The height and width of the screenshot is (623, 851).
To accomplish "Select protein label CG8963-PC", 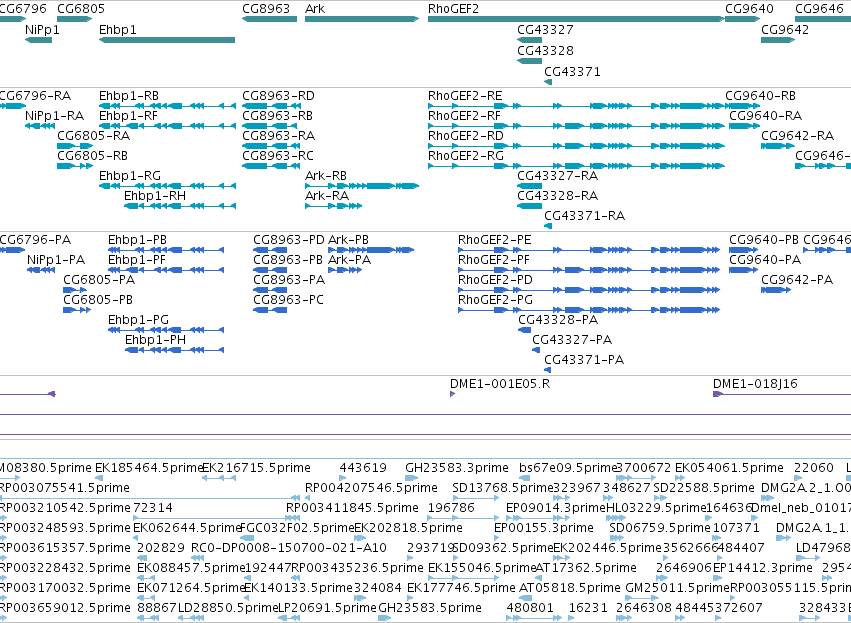I will [288, 300].
